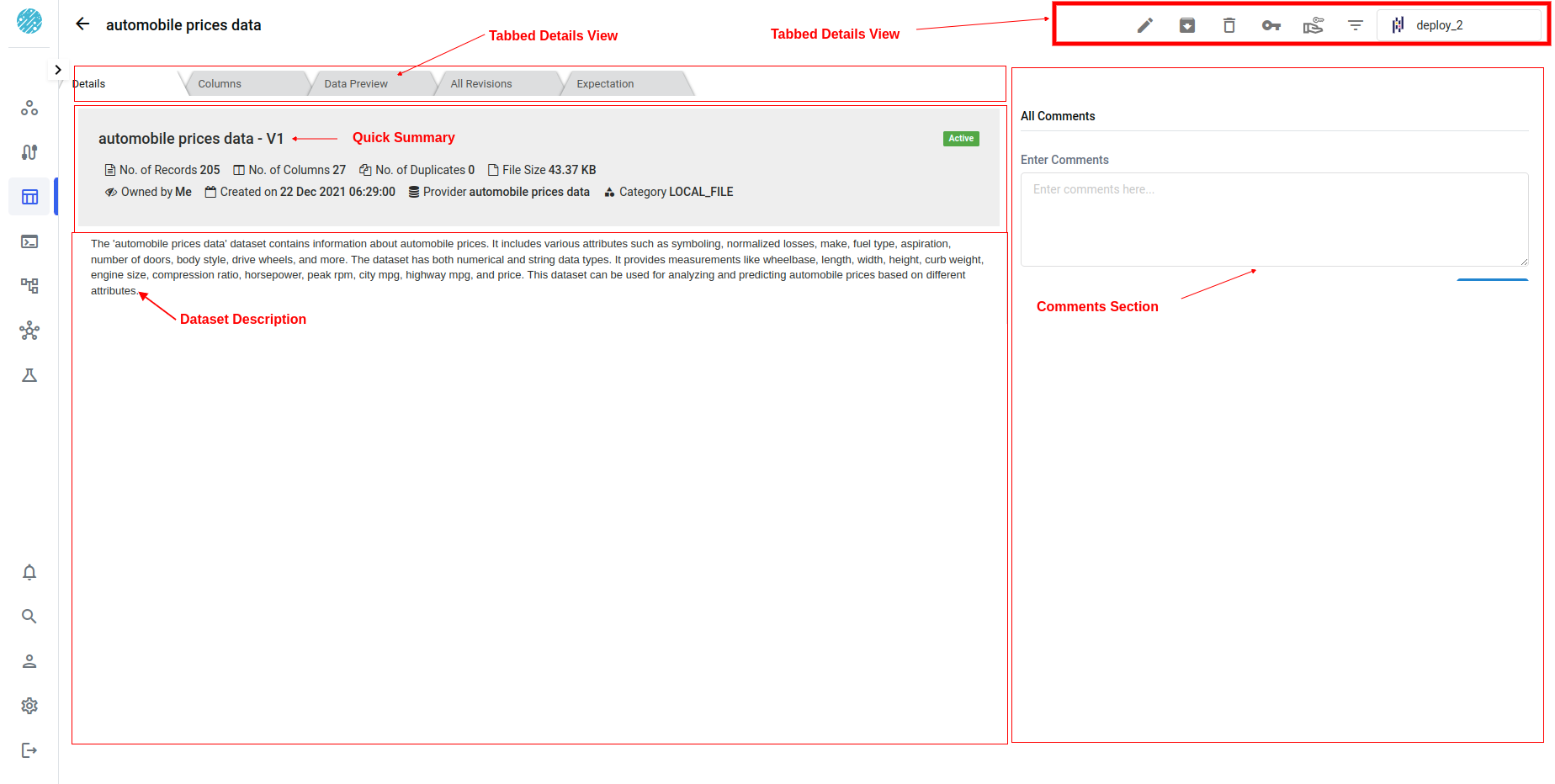This screenshot has height=784, width=1555.
Task: Select the Edit (pencil) icon in toolbar
Action: [1145, 25]
